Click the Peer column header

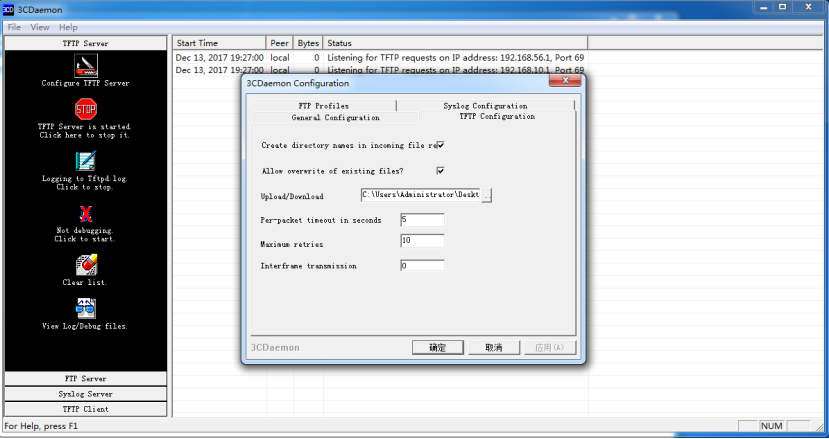pos(280,43)
